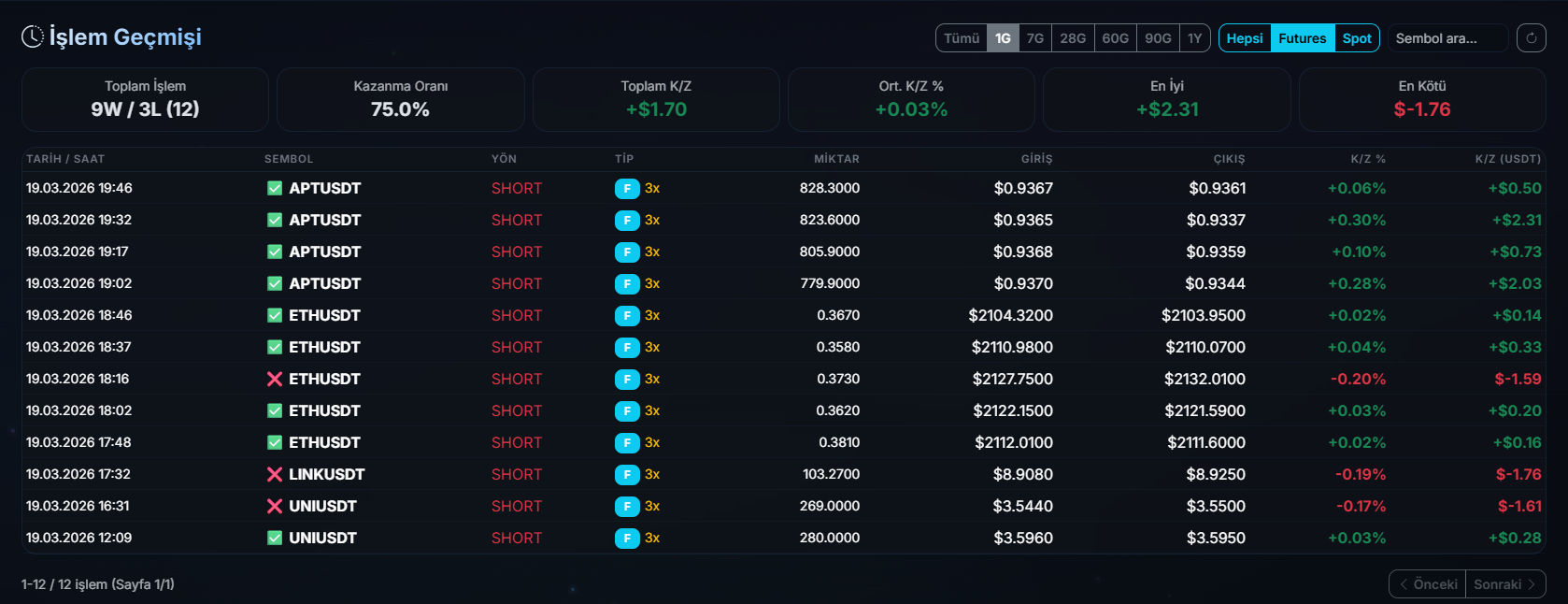Click green check icon on ETHUSDT 17:48 row
Image resolution: width=1568 pixels, height=604 pixels.
click(x=275, y=442)
